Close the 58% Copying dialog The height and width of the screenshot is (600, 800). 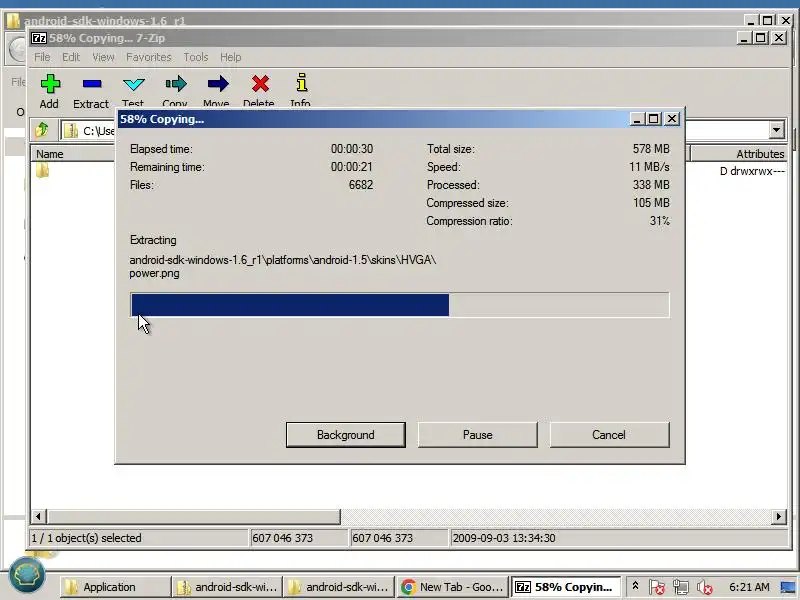pos(672,119)
